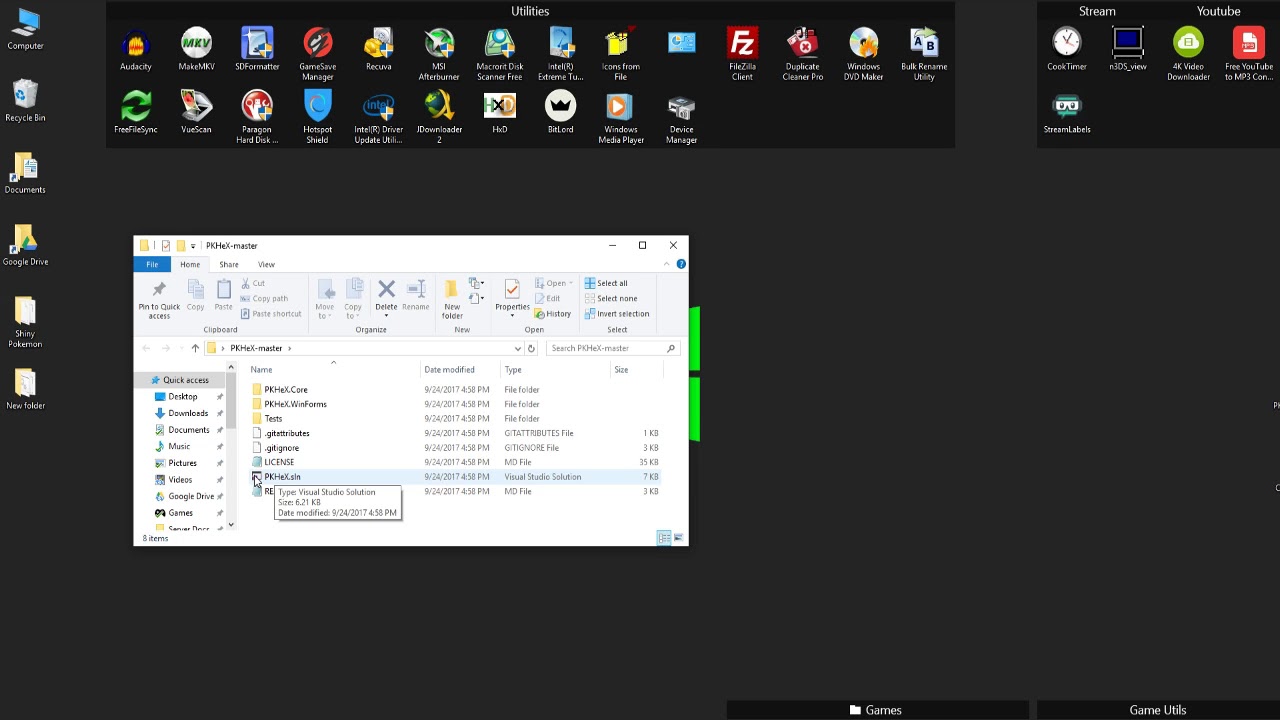
Task: Open Explorer help icon
Action: point(681,264)
